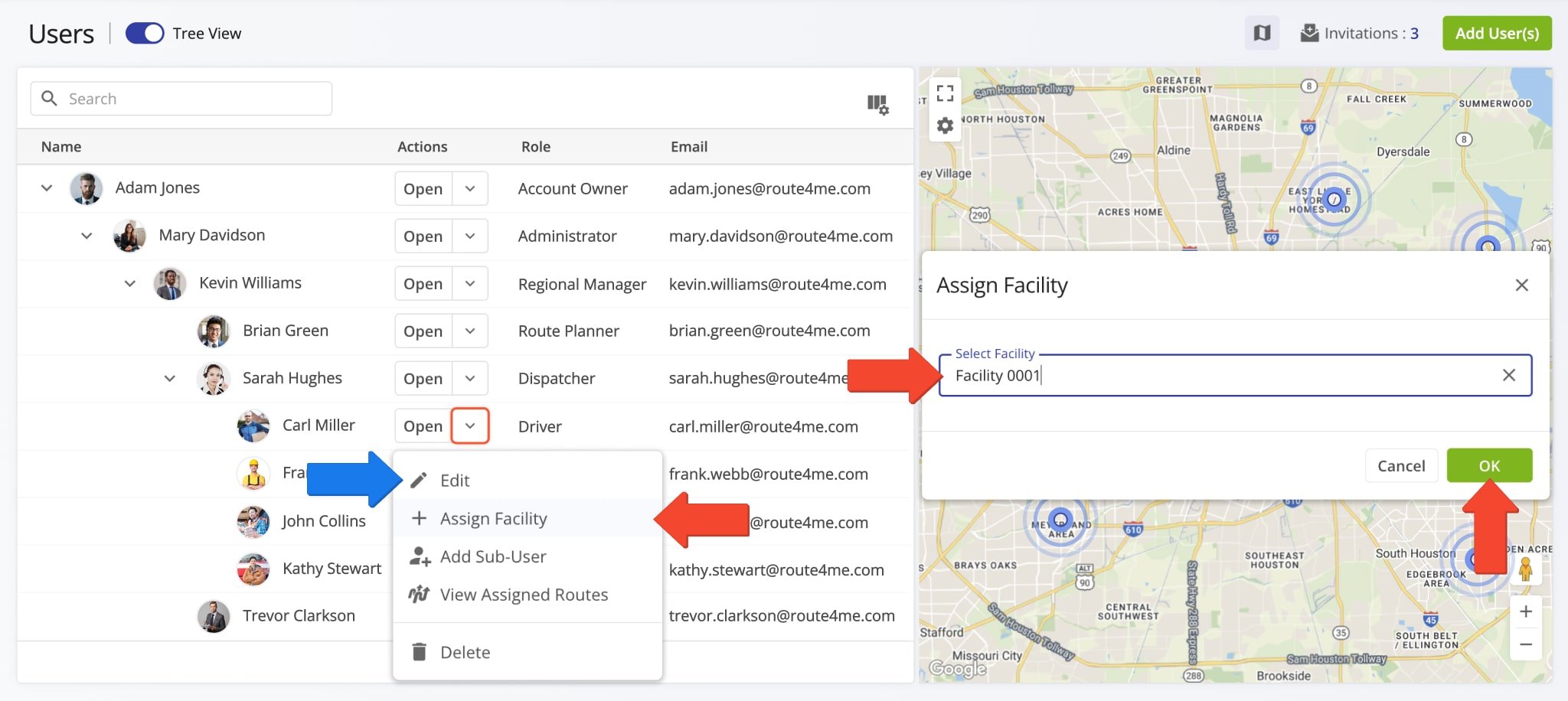This screenshot has width=1568, height=701.
Task: Click the Add User(s) button
Action: click(x=1496, y=34)
